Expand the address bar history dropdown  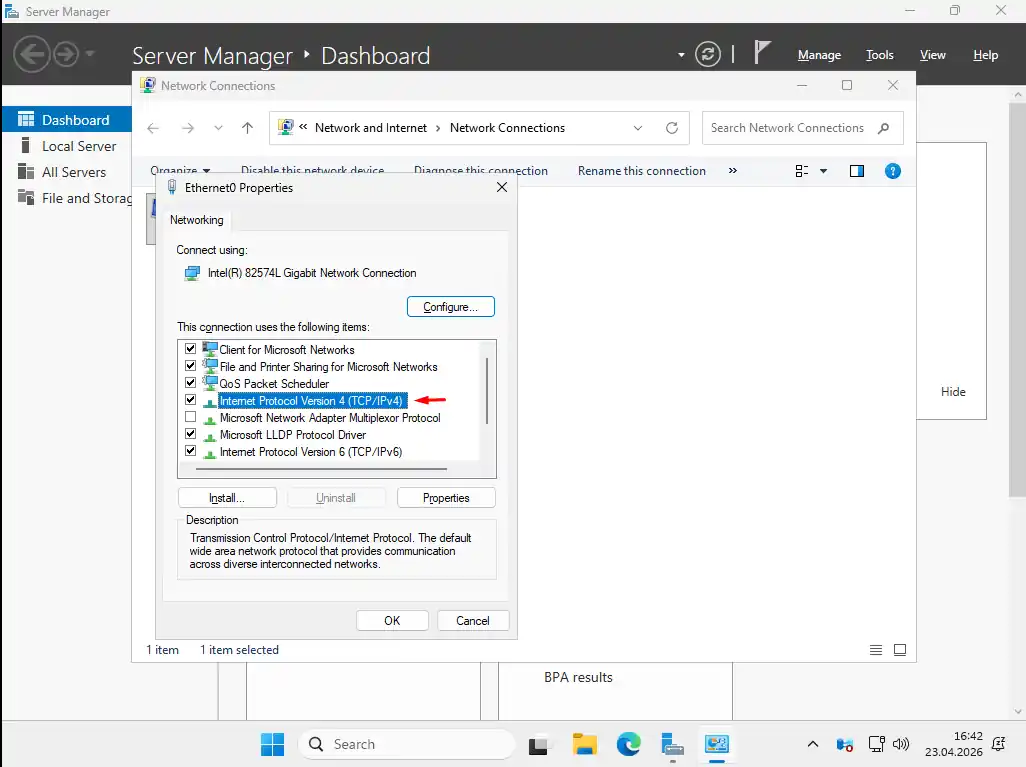click(638, 128)
